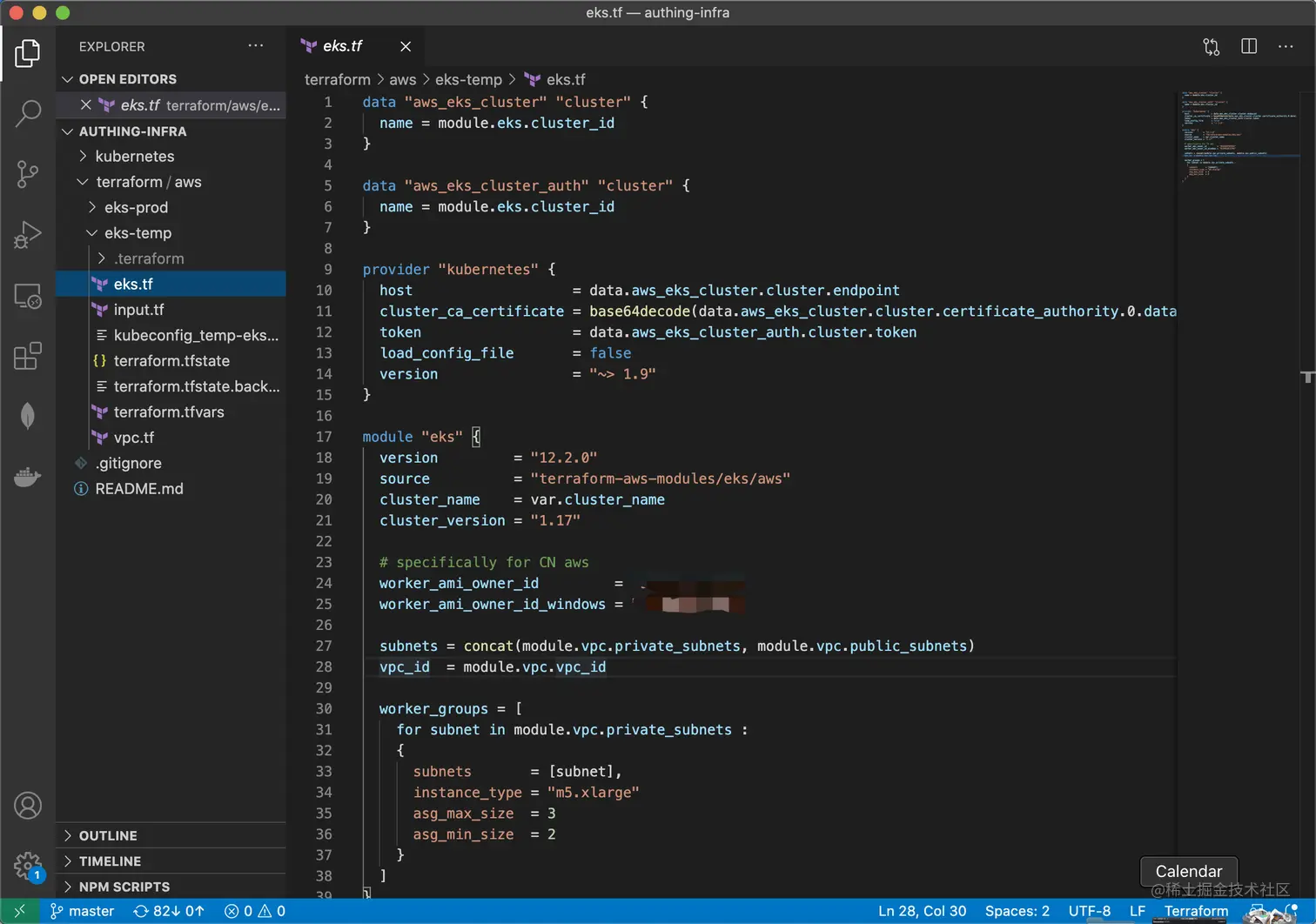The width and height of the screenshot is (1316, 924).
Task: Sync changes using the 82↓ 0↑ indicator
Action: coord(168,911)
